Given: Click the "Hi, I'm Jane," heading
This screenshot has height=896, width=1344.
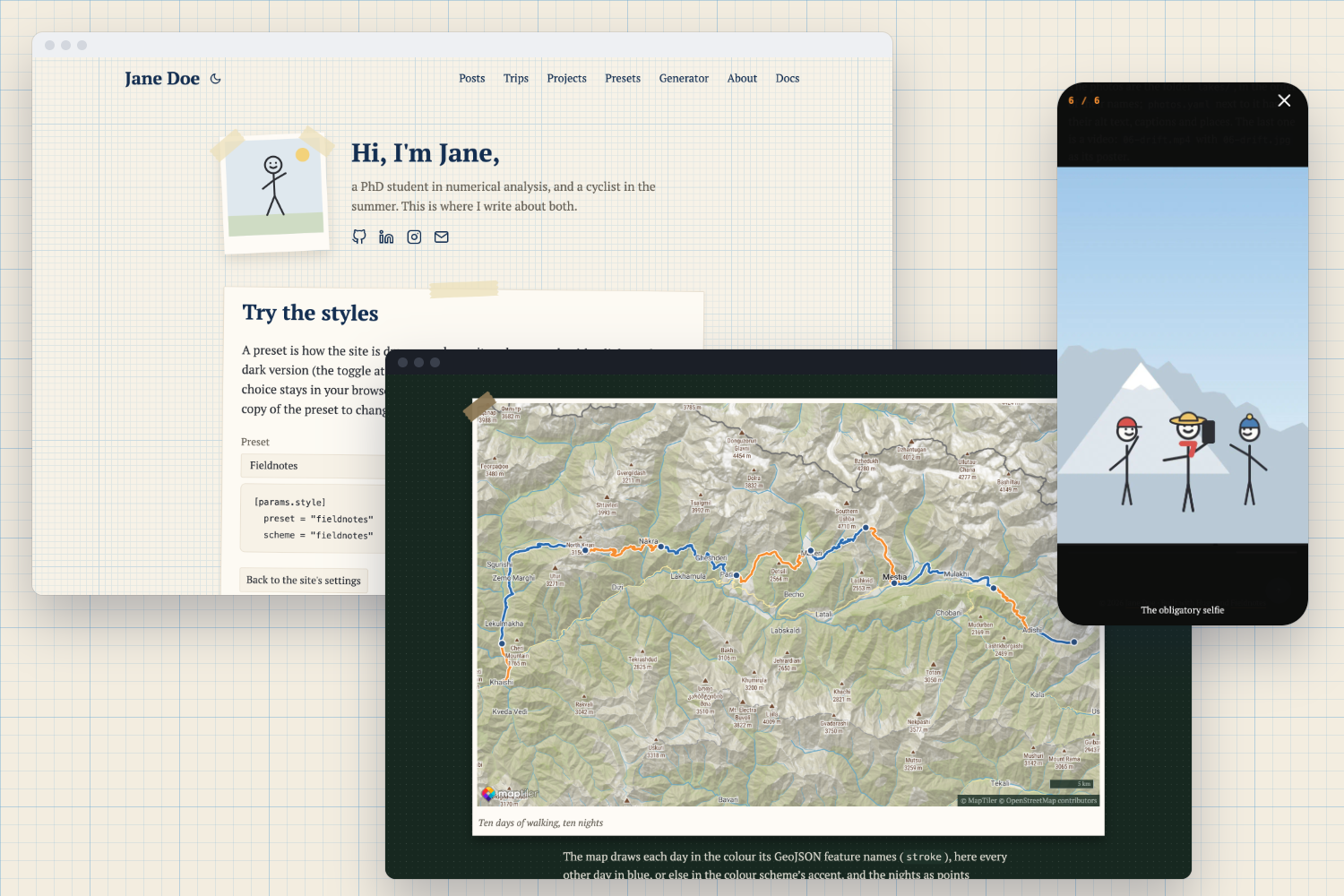Looking at the screenshot, I should point(426,153).
